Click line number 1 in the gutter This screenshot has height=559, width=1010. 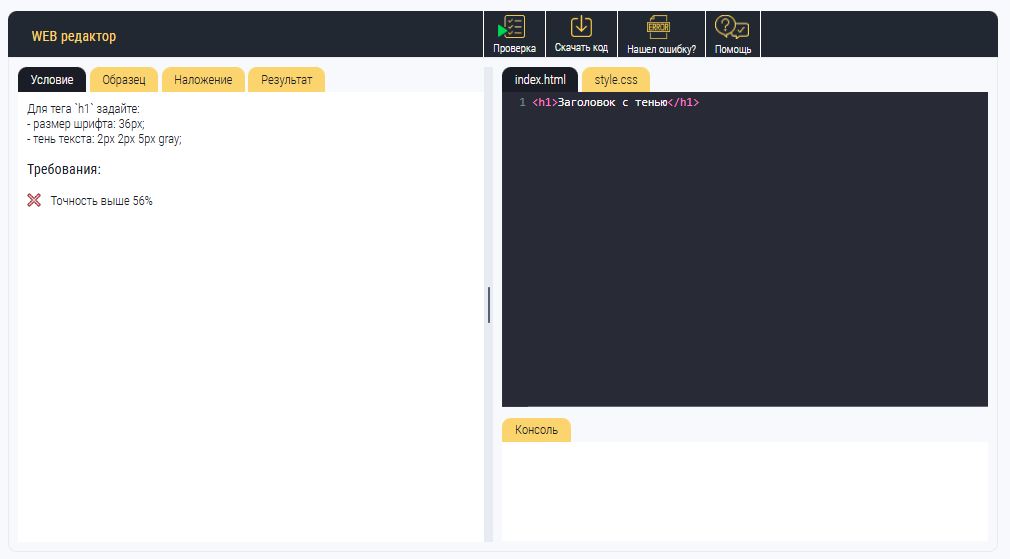pos(522,103)
